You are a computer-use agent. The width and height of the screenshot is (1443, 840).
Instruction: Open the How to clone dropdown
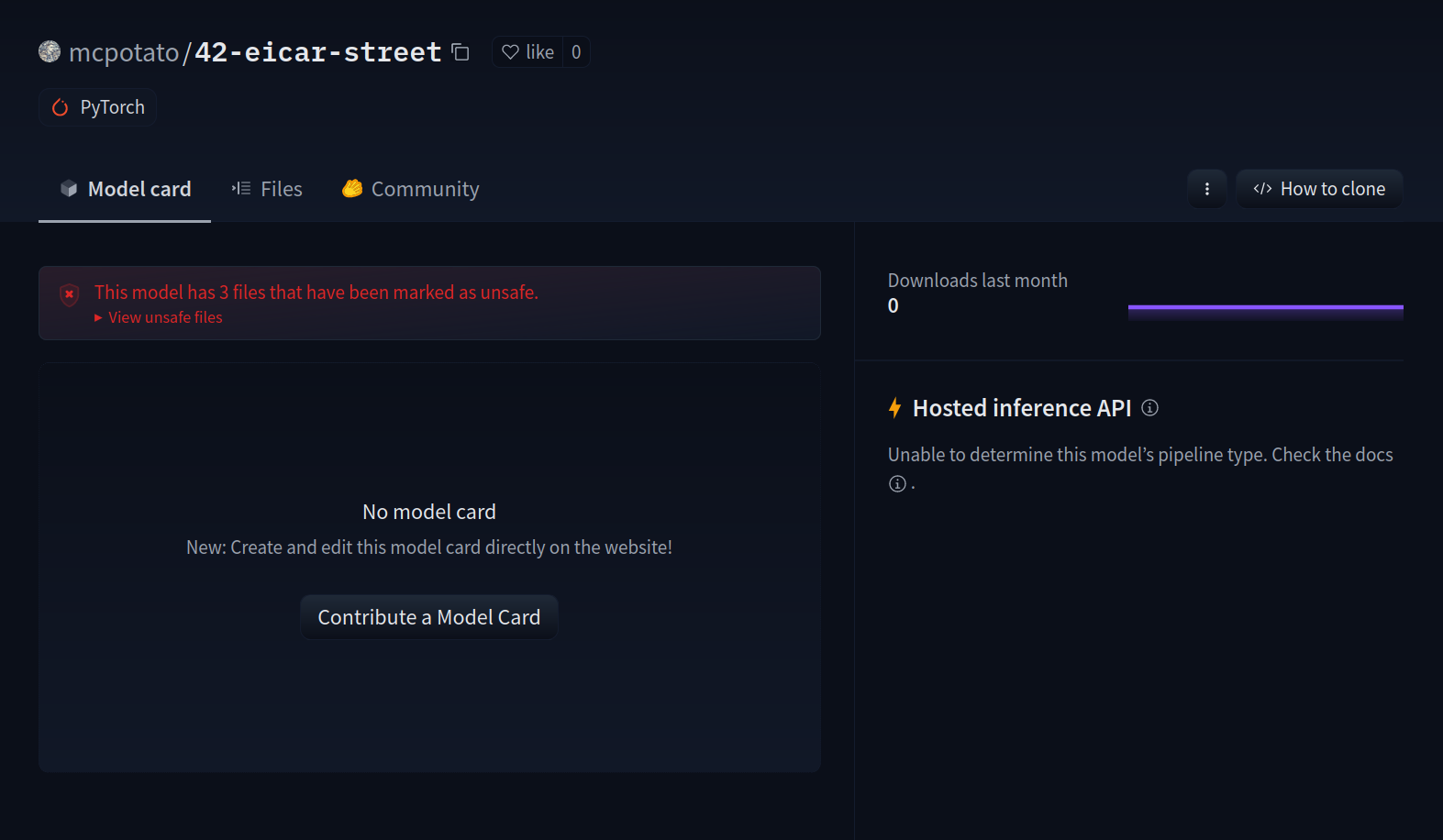click(1319, 189)
